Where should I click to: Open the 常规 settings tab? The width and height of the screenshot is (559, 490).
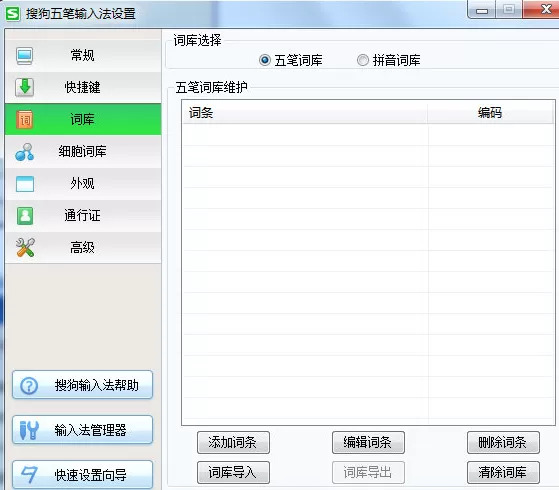pos(83,56)
